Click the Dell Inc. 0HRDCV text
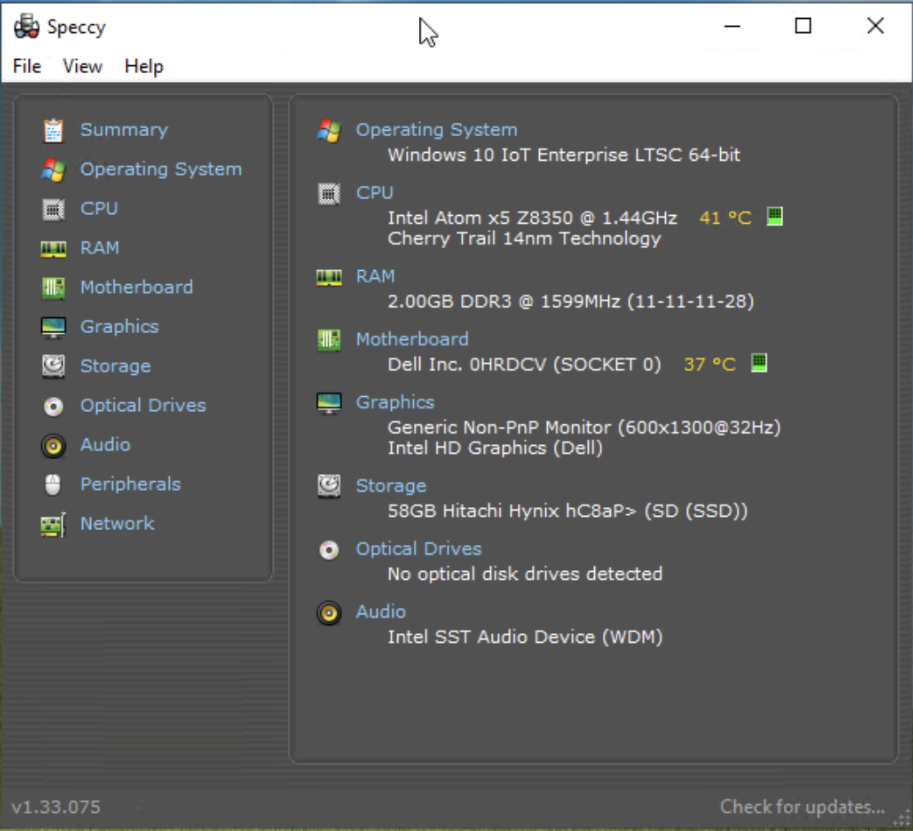Viewport: 913px width, 831px height. coord(525,365)
